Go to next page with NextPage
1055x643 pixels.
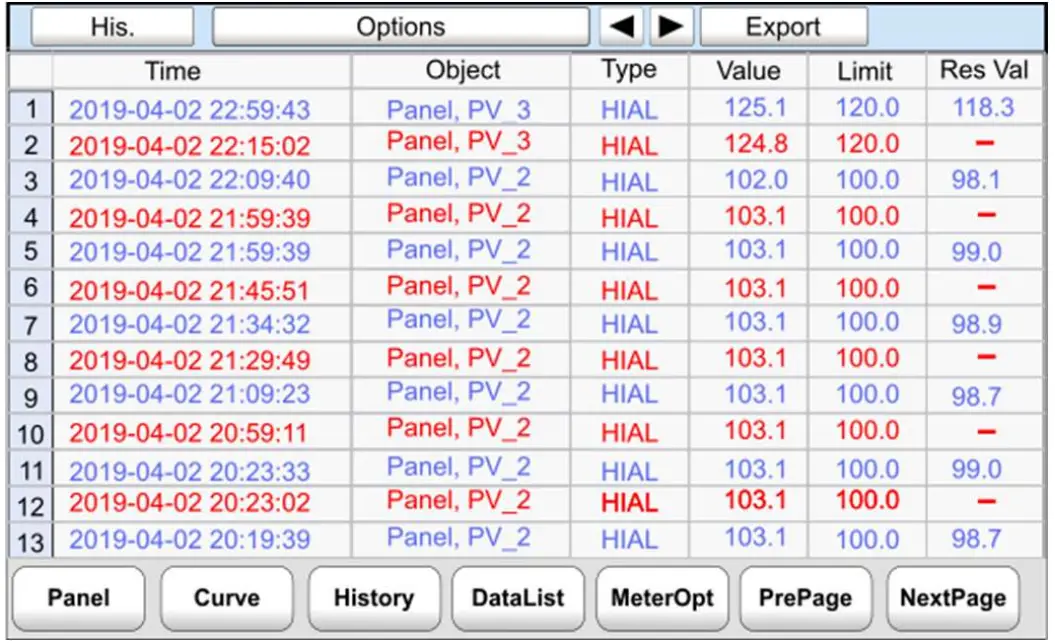[x=953, y=598]
